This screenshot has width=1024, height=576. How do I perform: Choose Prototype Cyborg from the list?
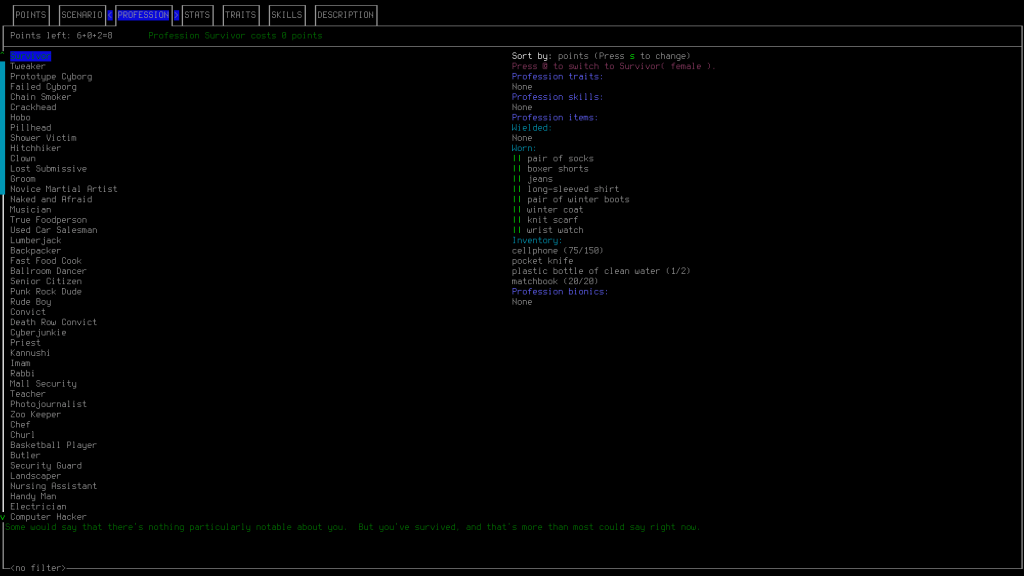(x=51, y=77)
